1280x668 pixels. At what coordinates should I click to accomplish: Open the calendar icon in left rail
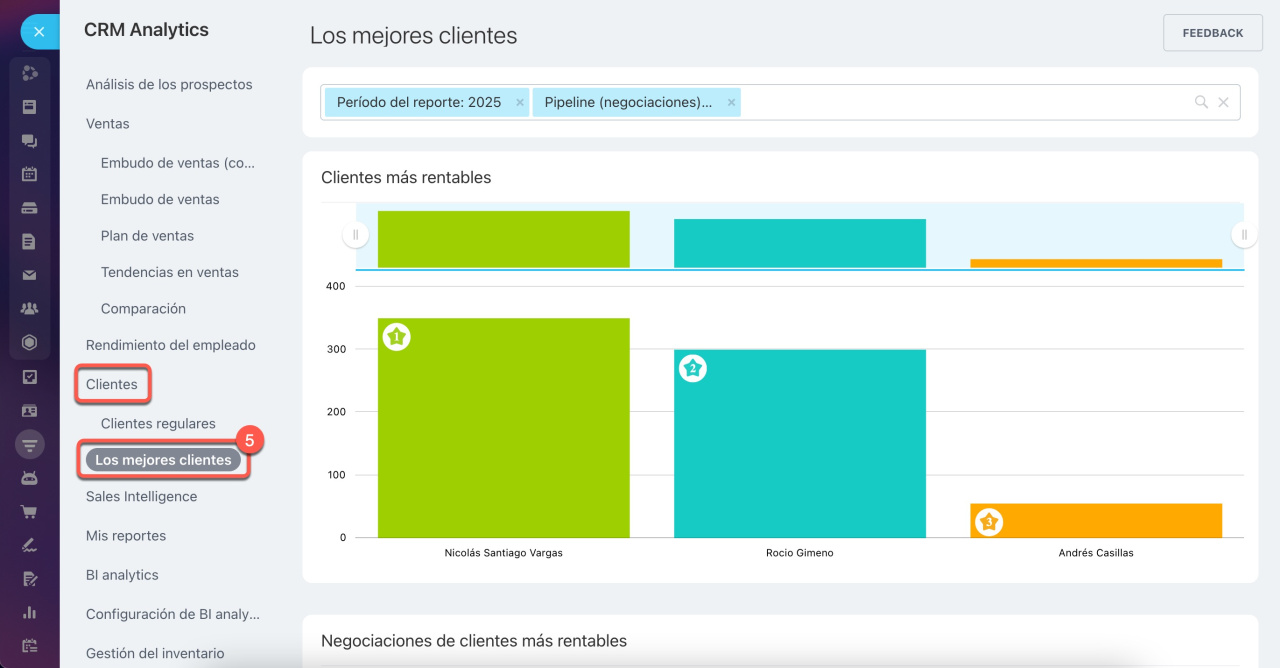pos(29,174)
